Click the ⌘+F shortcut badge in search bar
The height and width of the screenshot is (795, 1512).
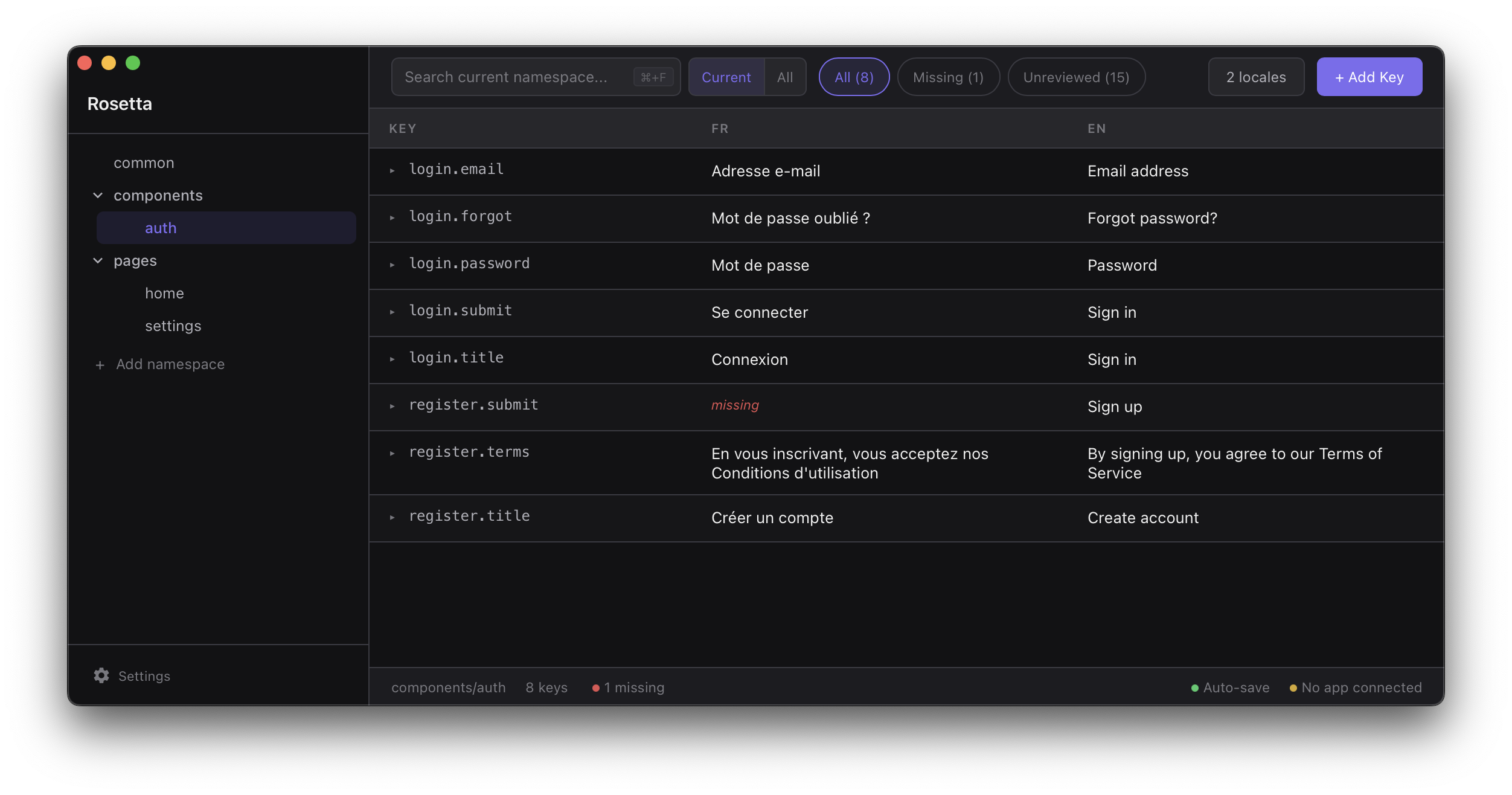pyautogui.click(x=653, y=77)
